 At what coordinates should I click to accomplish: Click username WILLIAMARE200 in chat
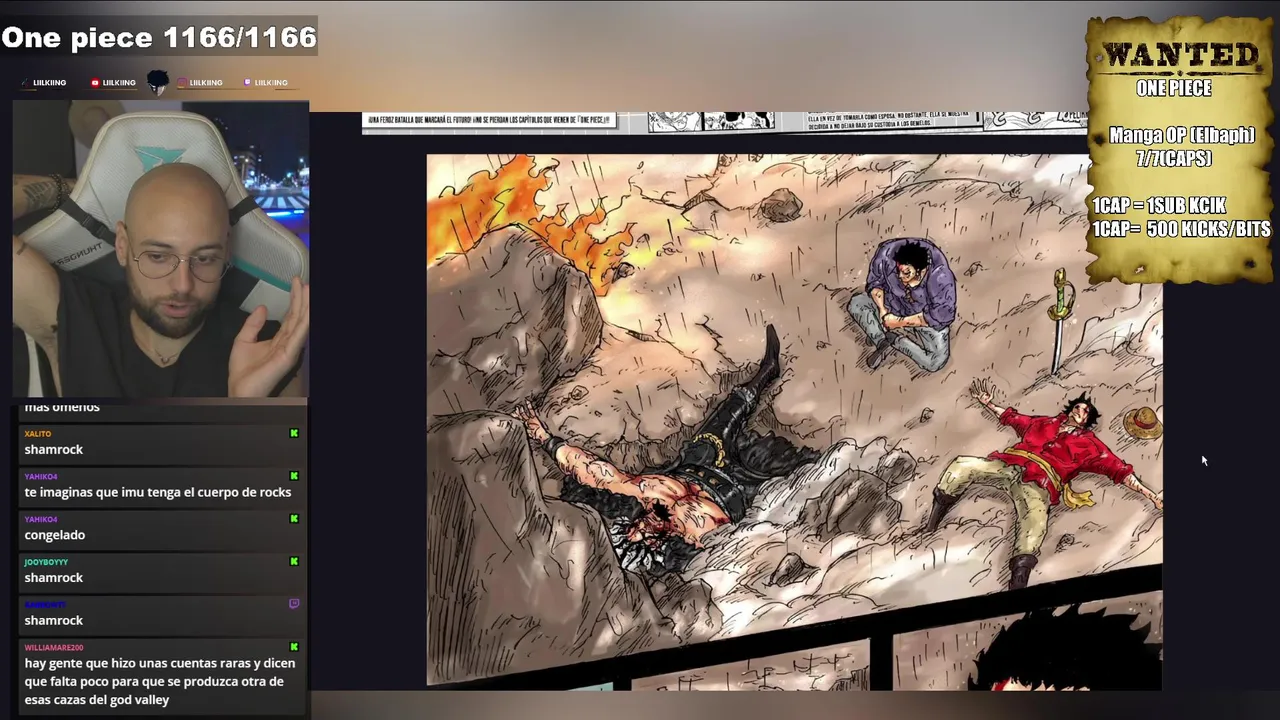54,648
